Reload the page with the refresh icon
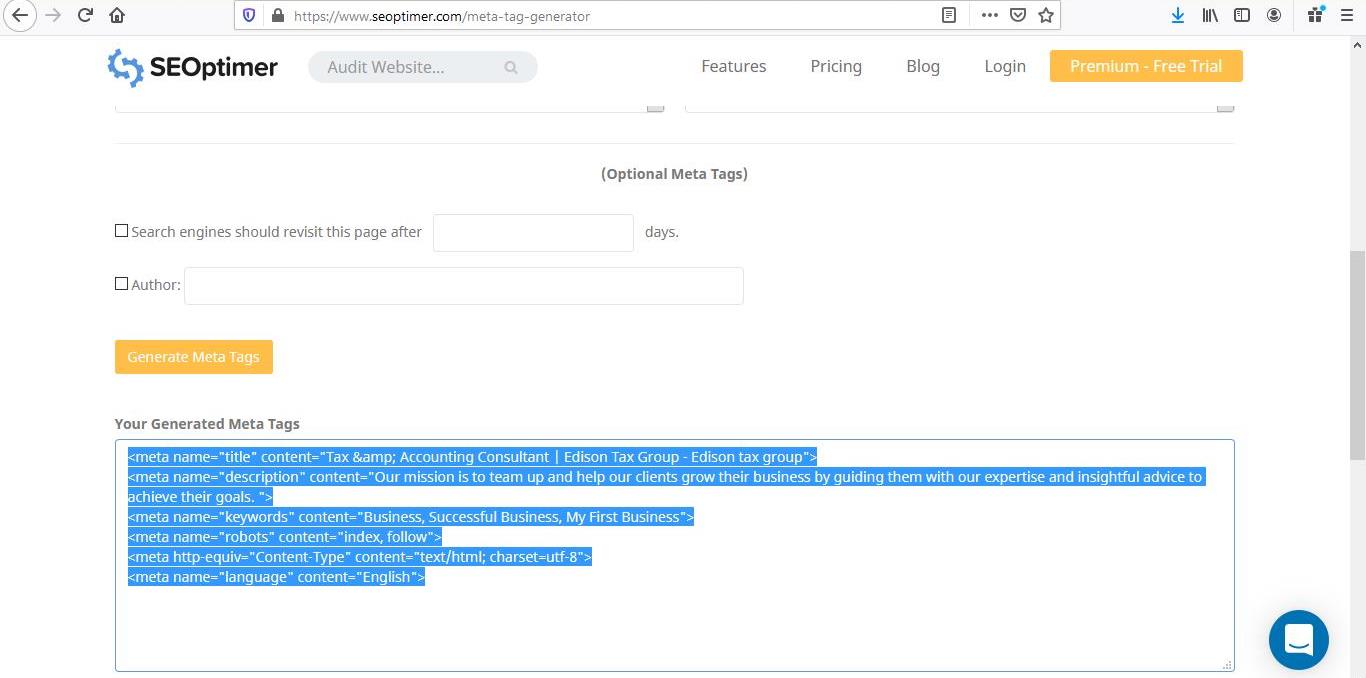 (86, 15)
